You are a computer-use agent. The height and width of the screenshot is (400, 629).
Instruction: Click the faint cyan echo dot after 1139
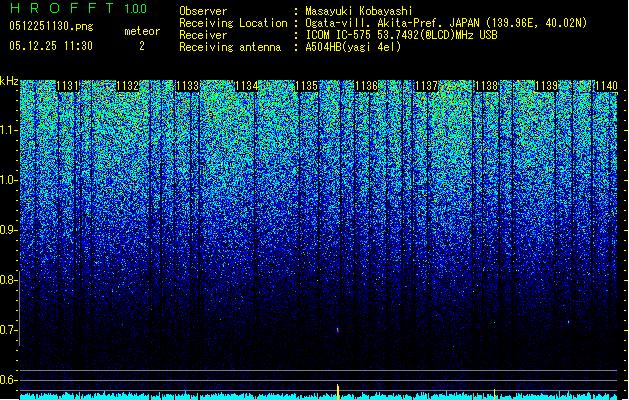pos(568,322)
